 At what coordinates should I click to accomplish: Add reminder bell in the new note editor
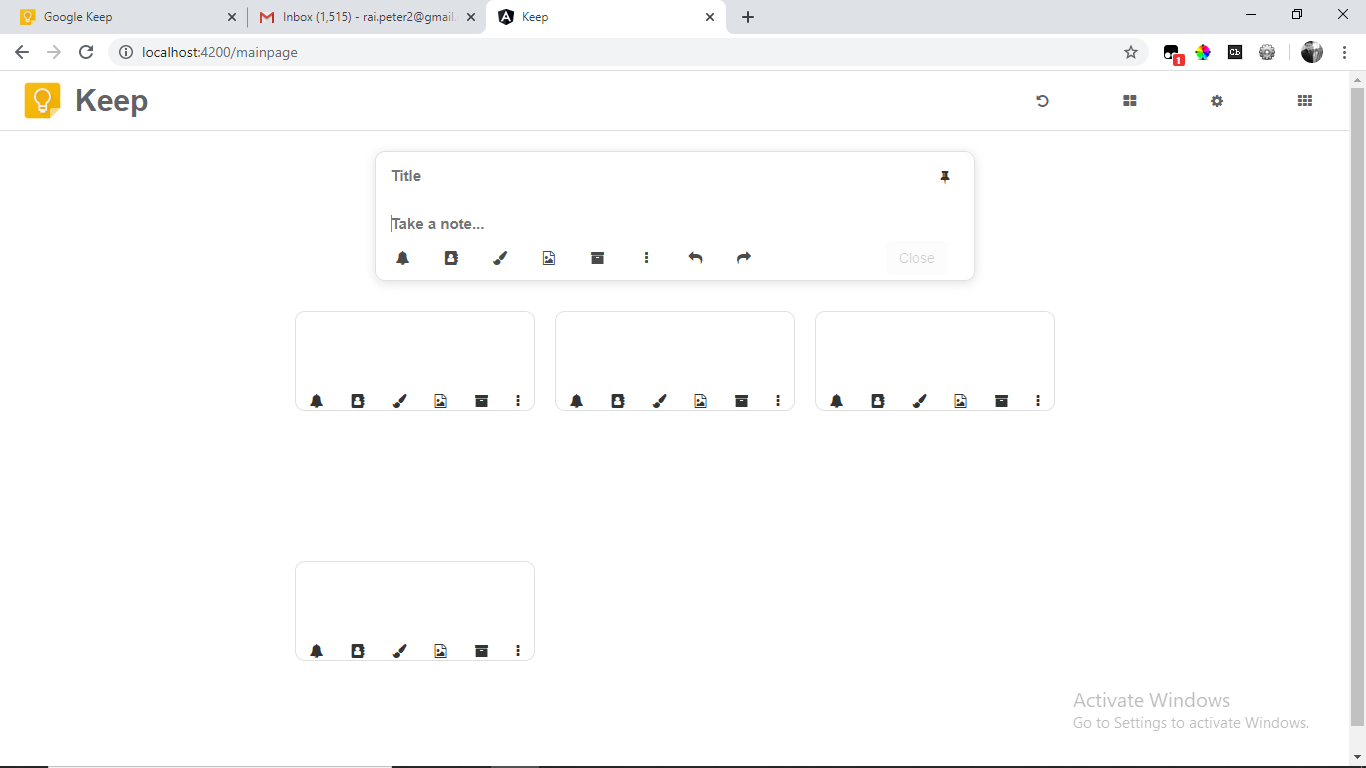tap(402, 258)
